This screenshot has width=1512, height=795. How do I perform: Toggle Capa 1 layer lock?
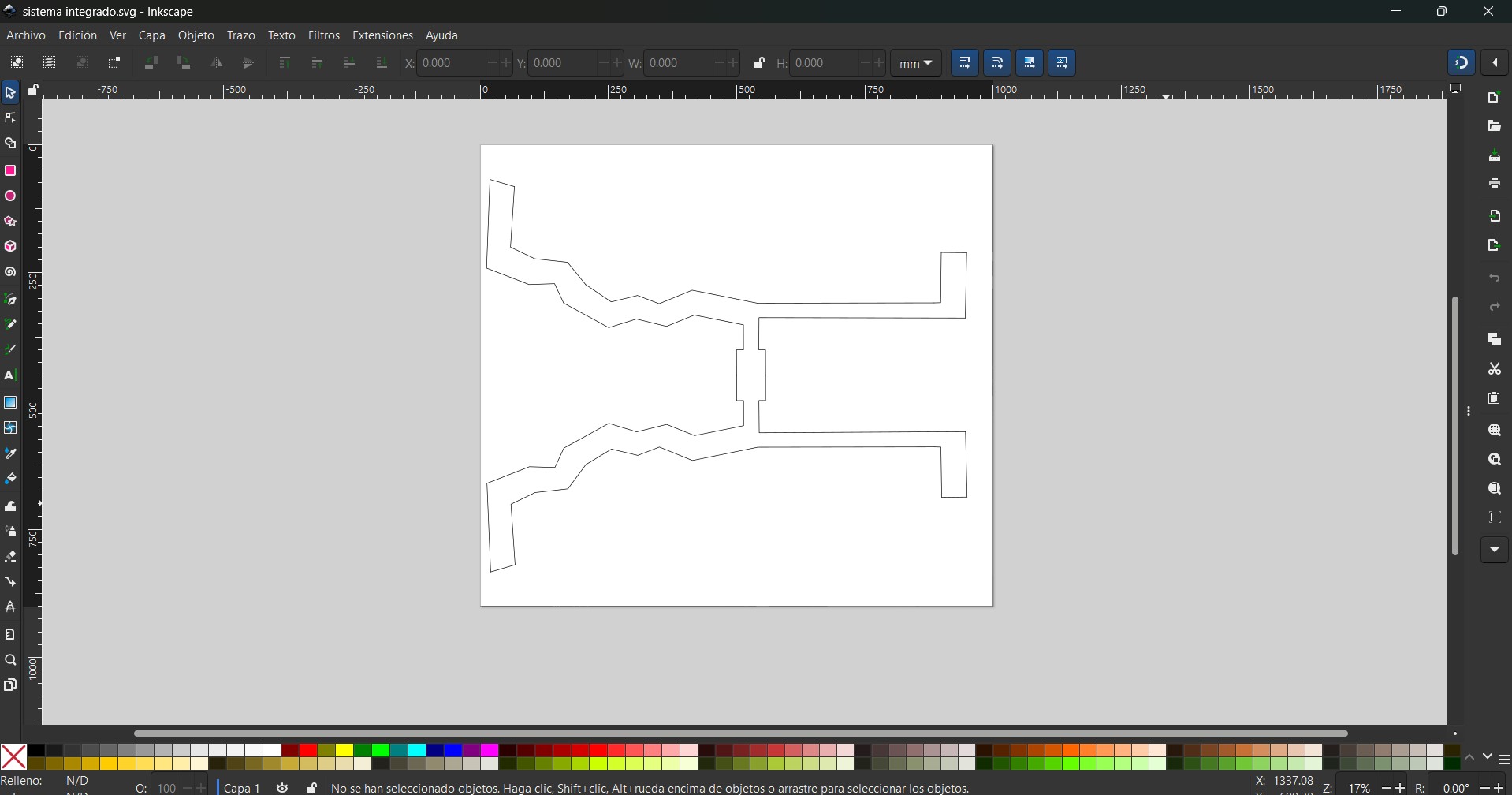tap(311, 788)
